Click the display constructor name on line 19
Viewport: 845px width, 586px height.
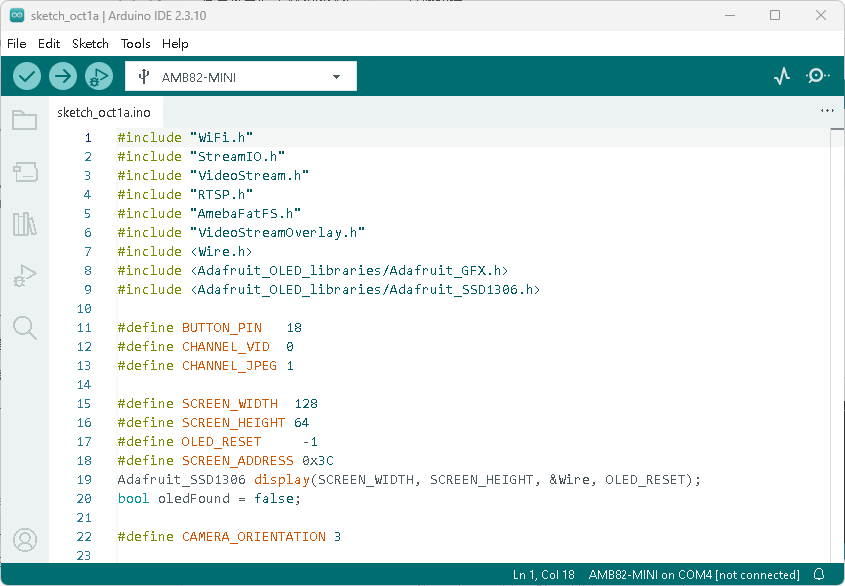point(282,479)
